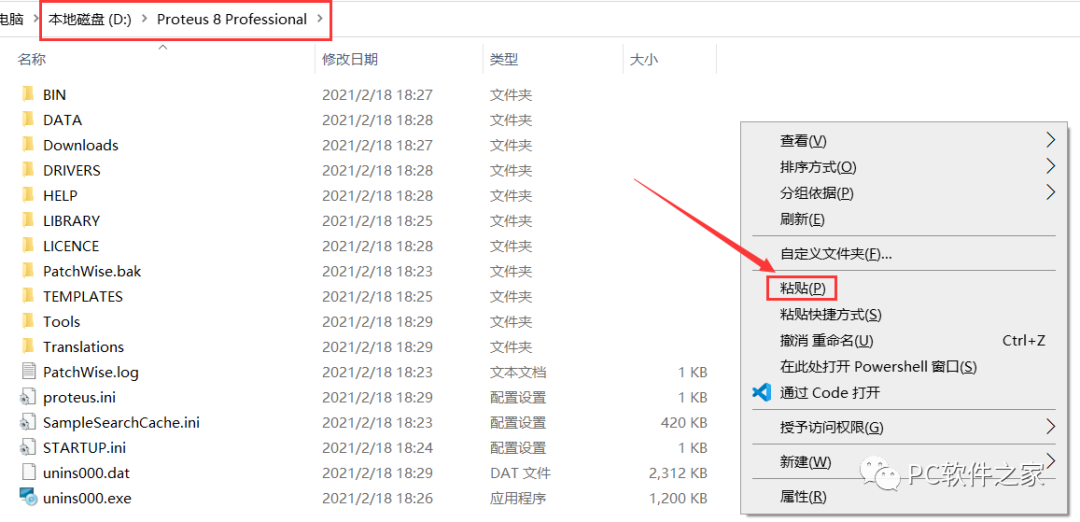Select the Downloads folder name
The width and height of the screenshot is (1080, 522).
click(x=81, y=145)
